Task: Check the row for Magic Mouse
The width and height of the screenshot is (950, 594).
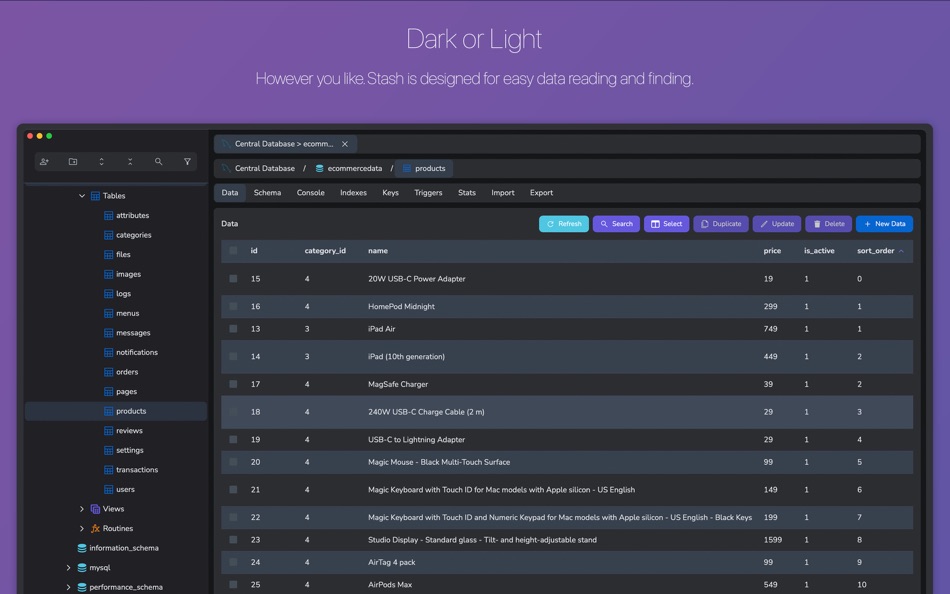Action: tap(233, 462)
